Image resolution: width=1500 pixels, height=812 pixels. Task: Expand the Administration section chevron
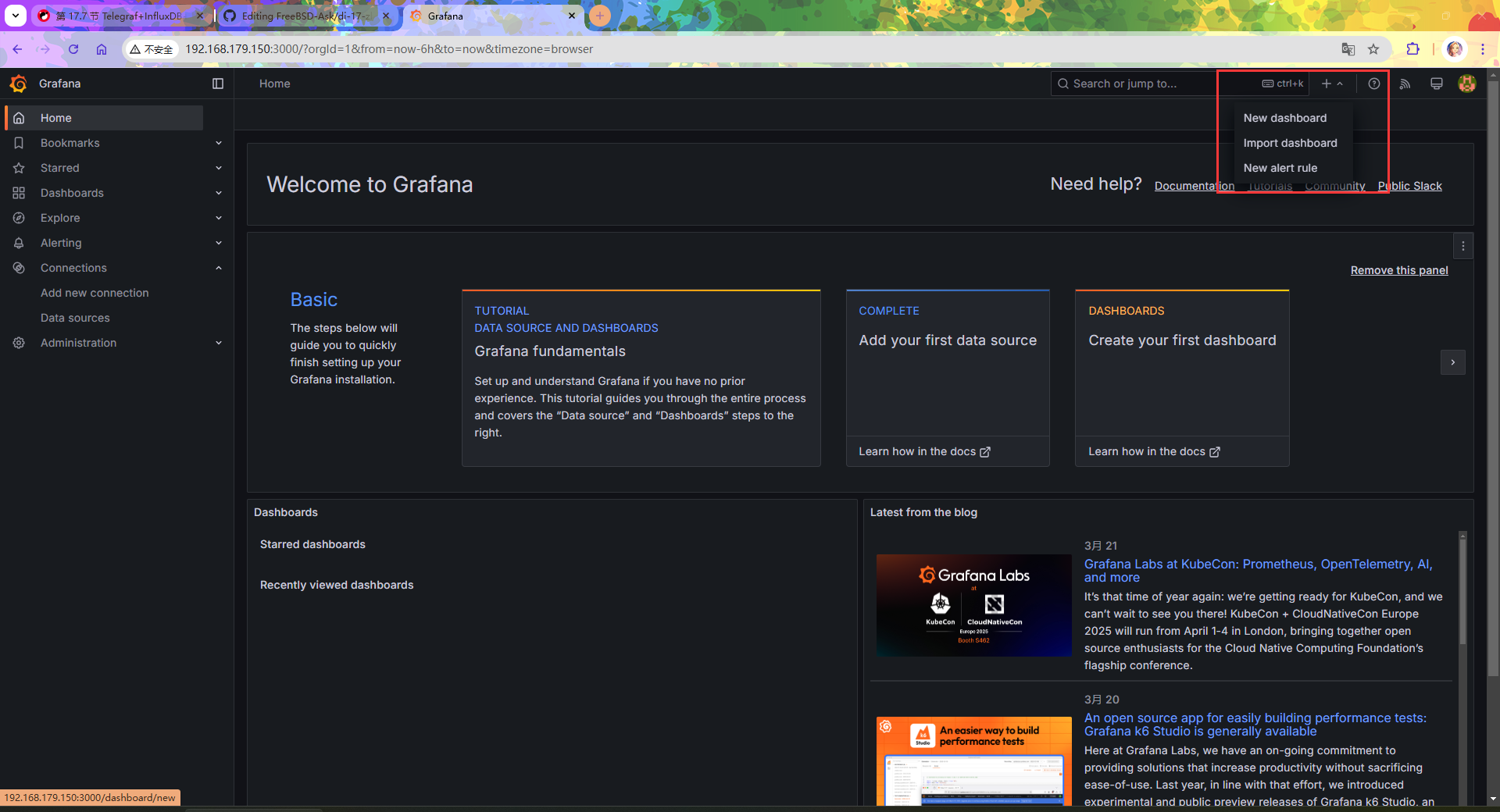coord(219,343)
